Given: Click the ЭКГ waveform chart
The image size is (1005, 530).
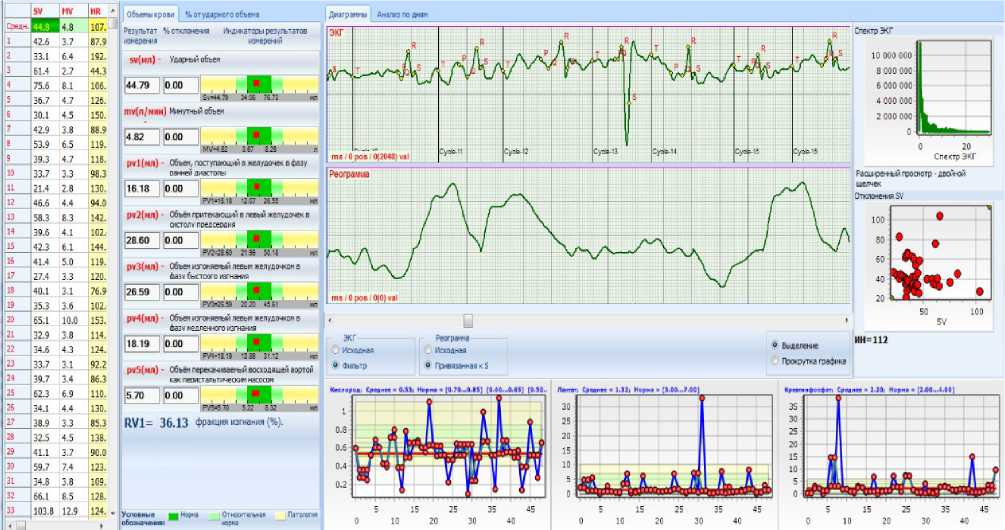Looking at the screenshot, I should click(588, 94).
